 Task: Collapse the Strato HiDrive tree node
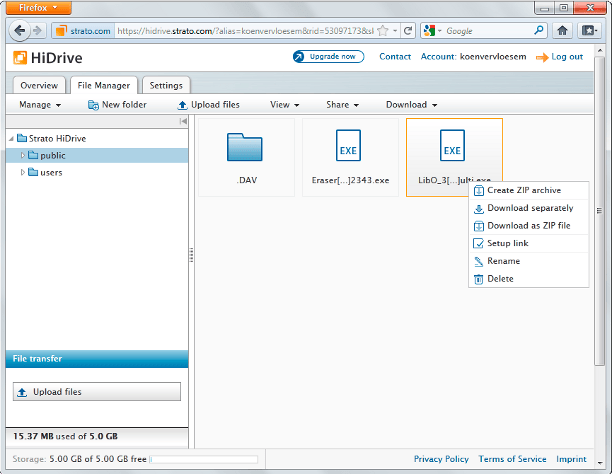(x=12, y=139)
